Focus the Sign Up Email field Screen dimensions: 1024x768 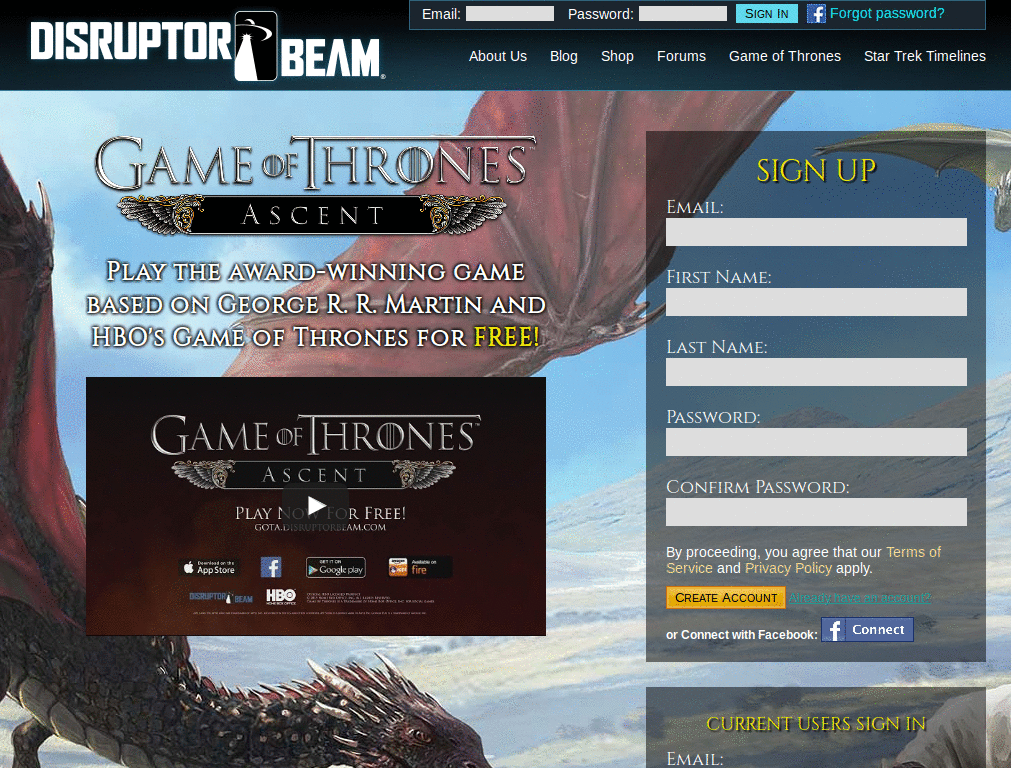coord(816,232)
